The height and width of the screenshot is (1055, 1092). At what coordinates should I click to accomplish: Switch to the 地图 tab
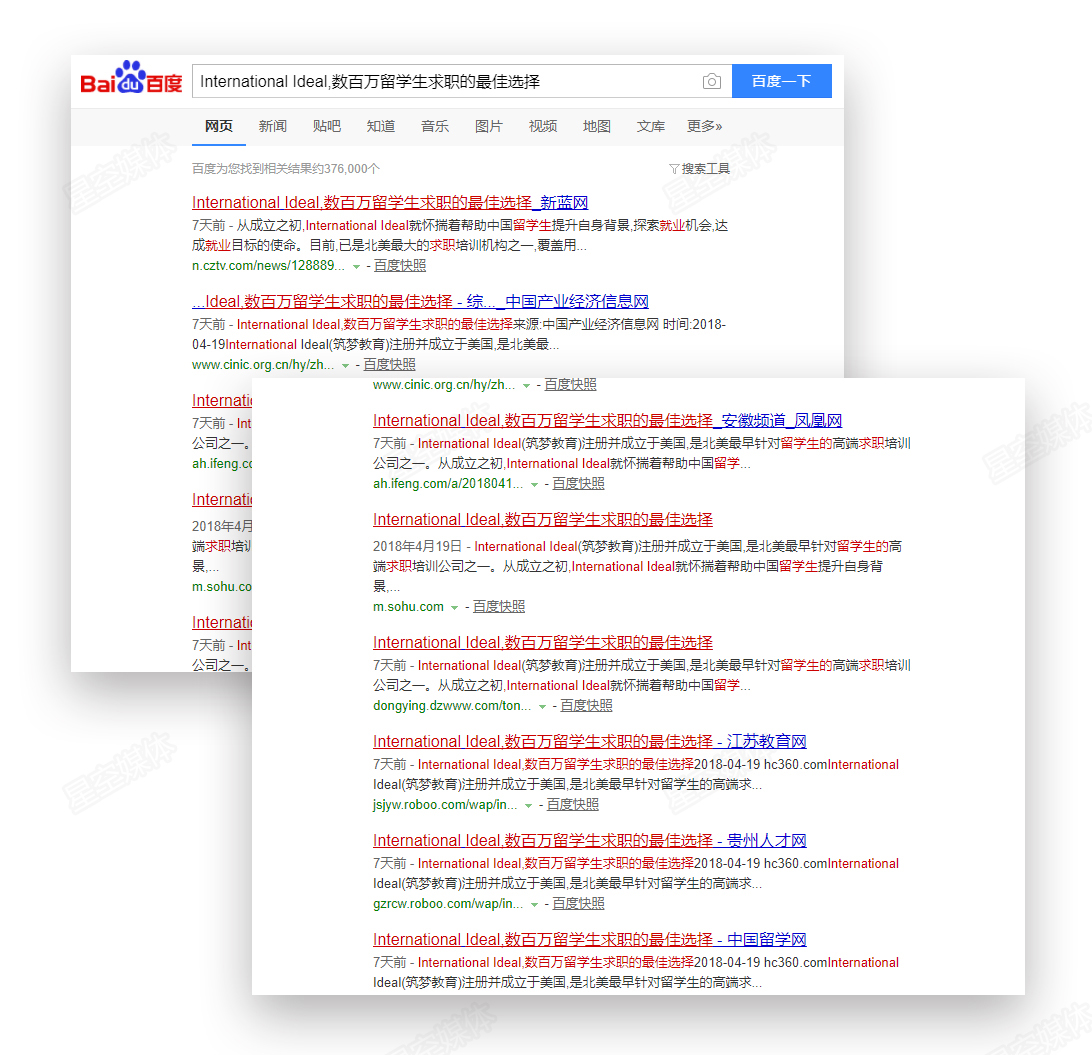coord(596,126)
